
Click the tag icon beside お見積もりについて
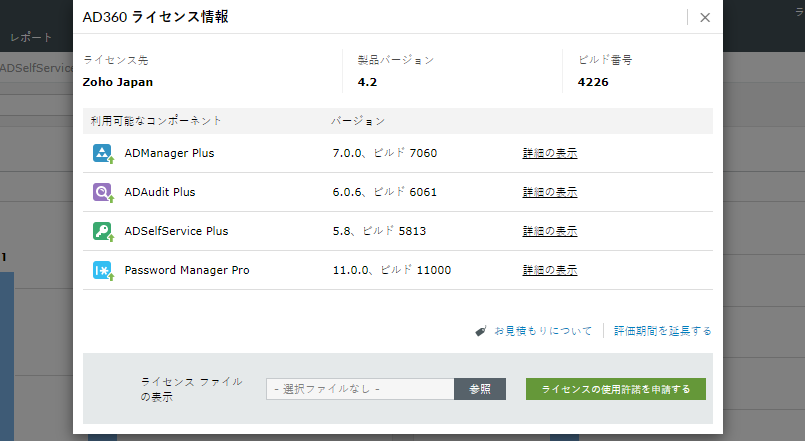pos(481,331)
